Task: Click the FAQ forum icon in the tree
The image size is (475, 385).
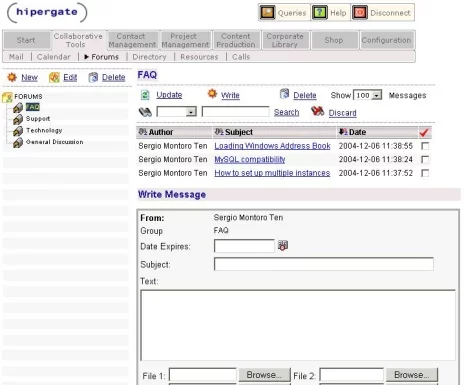Action: point(18,107)
